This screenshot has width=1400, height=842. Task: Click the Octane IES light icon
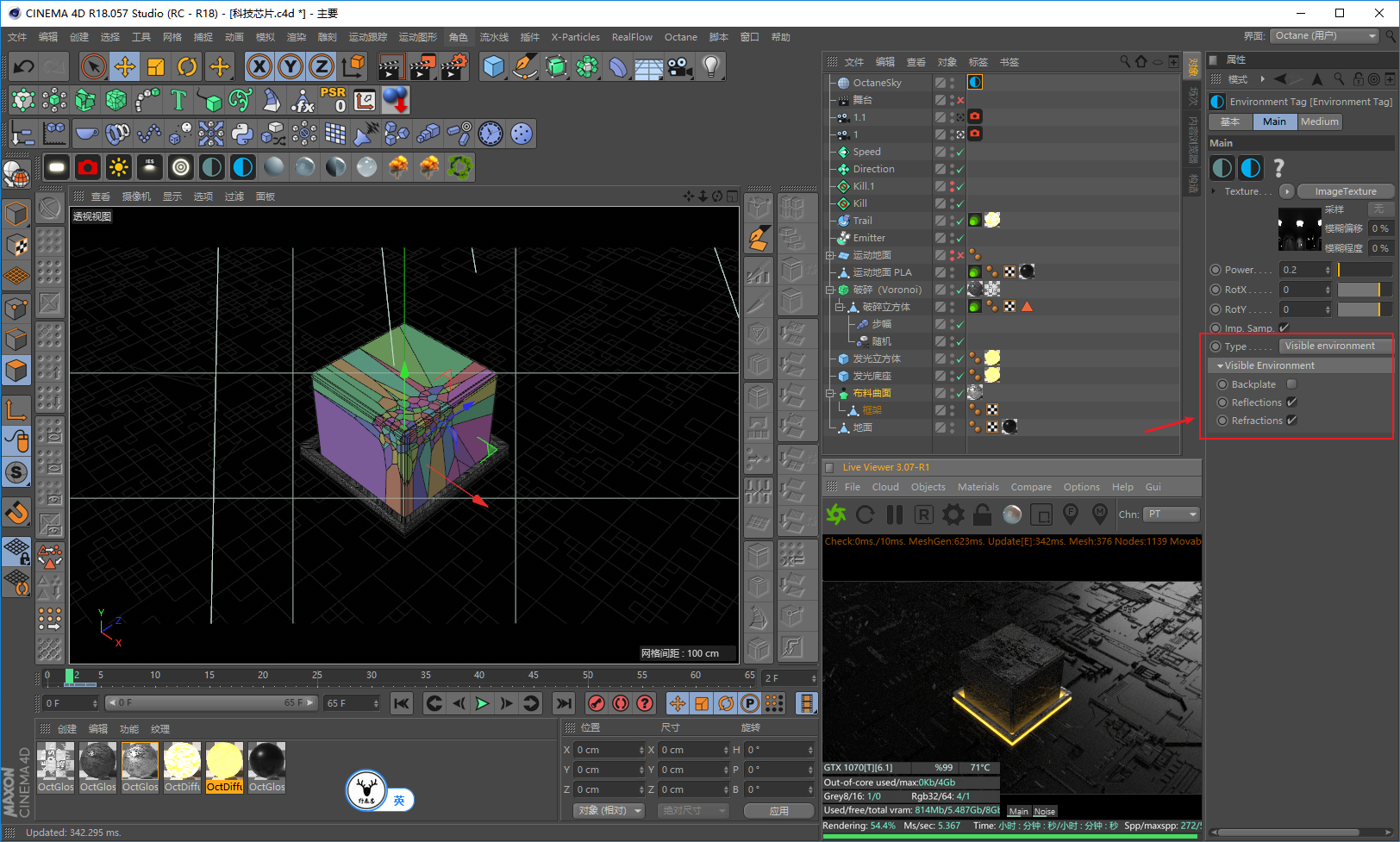click(150, 167)
